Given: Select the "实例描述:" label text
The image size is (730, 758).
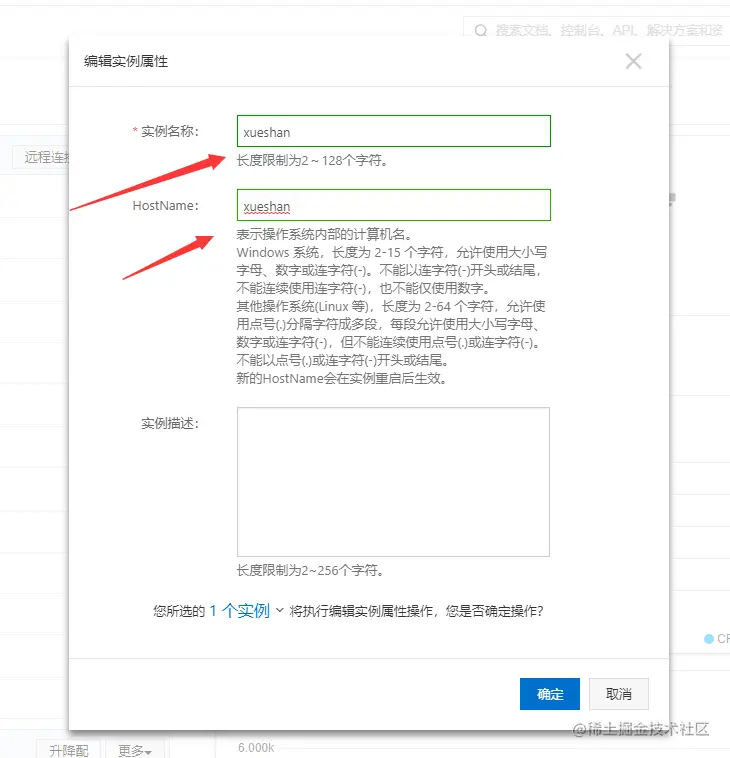Looking at the screenshot, I should click(x=170, y=423).
